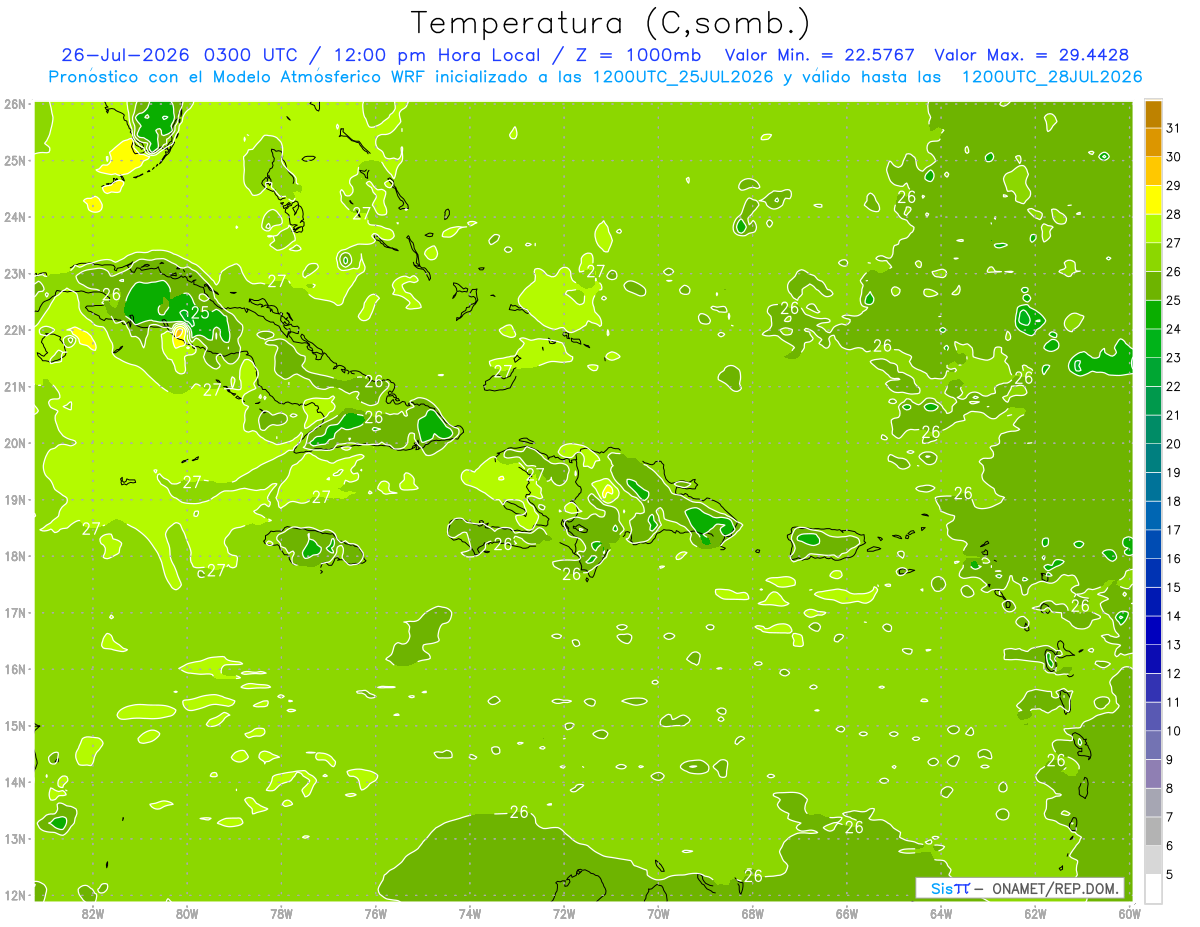Click the '13N' latitude axis label
Screen dimensions: 1200x927
pyautogui.click(x=14, y=838)
